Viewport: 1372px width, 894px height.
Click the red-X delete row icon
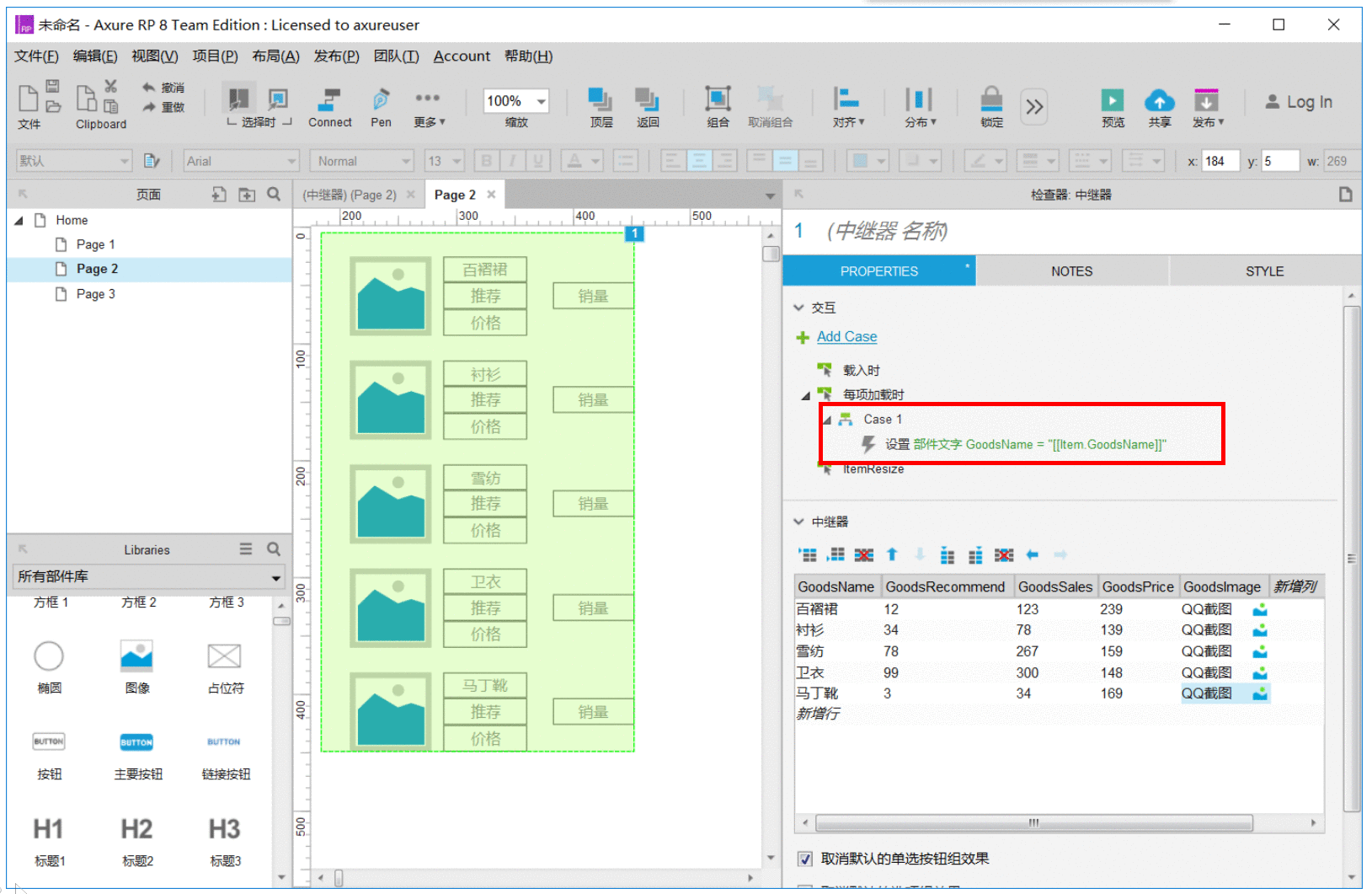tap(864, 554)
